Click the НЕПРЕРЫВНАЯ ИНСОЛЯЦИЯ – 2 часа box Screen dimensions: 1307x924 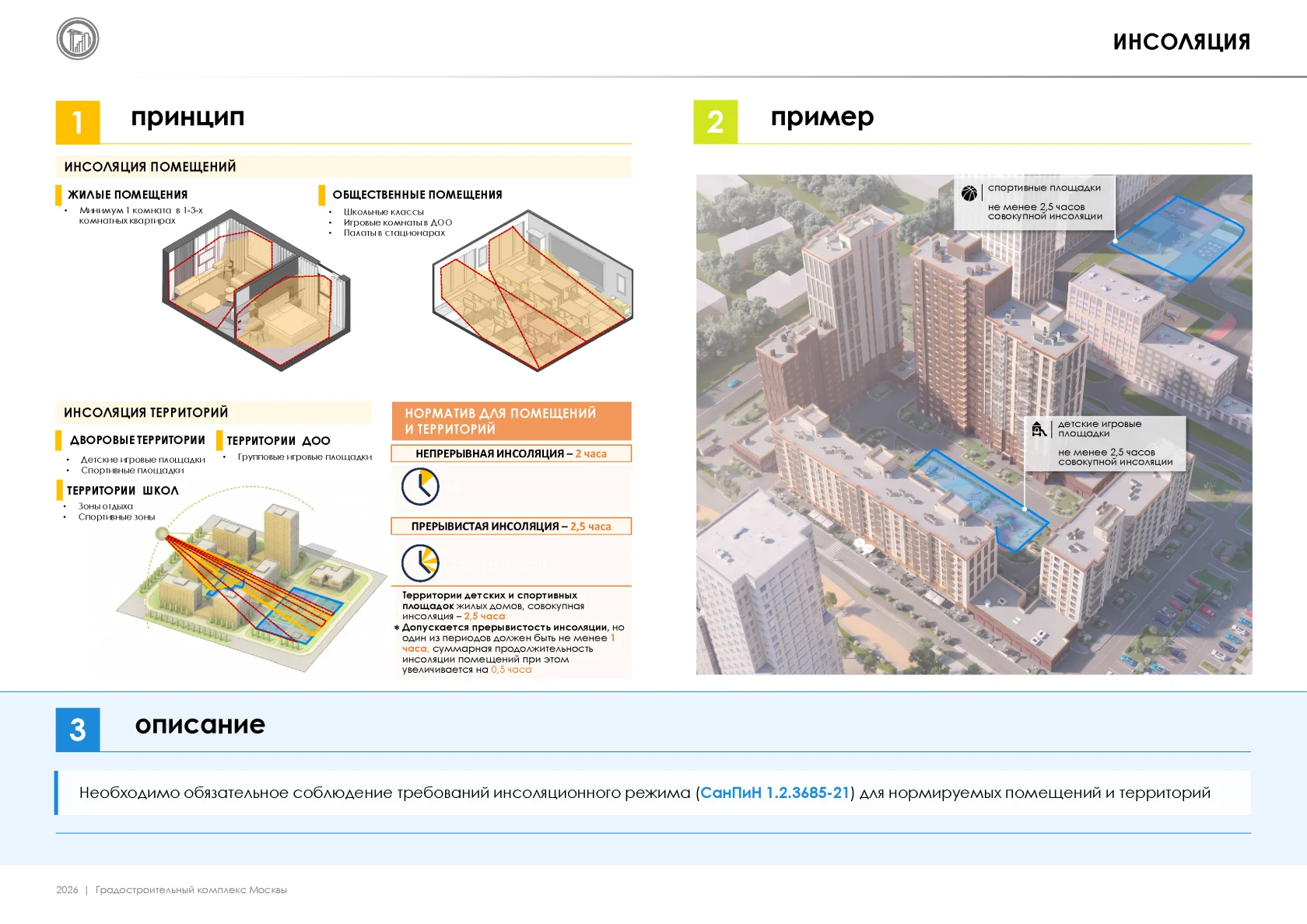tap(511, 453)
